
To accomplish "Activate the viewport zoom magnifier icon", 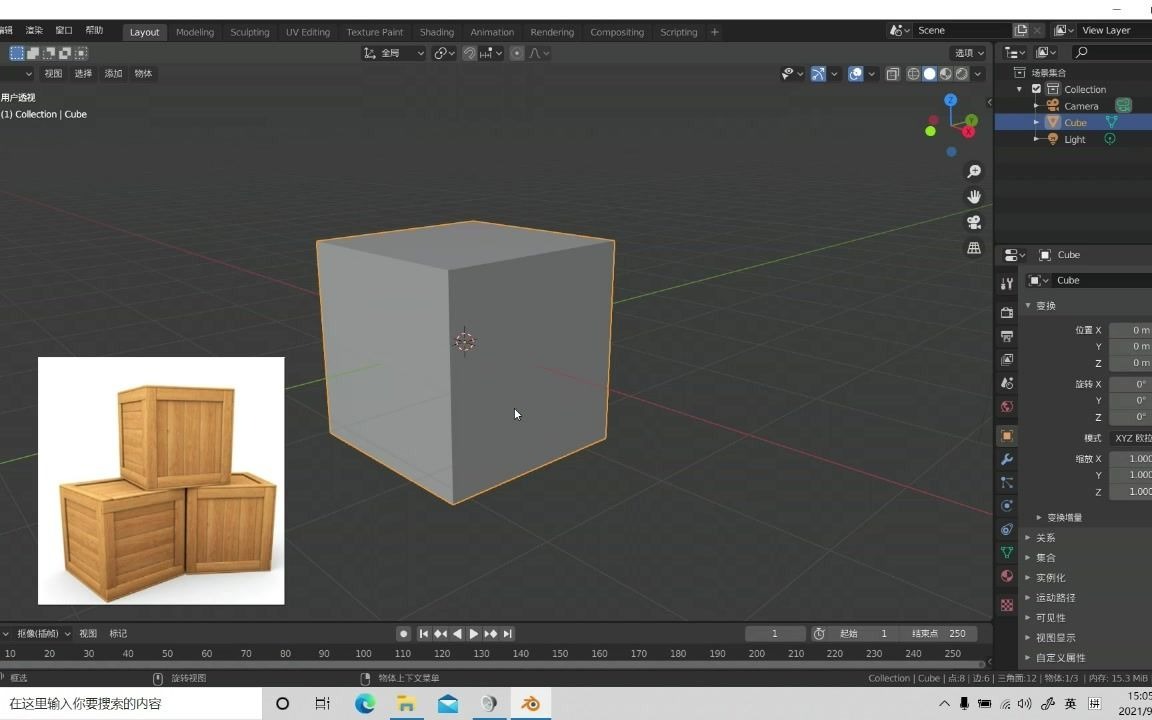I will point(974,171).
